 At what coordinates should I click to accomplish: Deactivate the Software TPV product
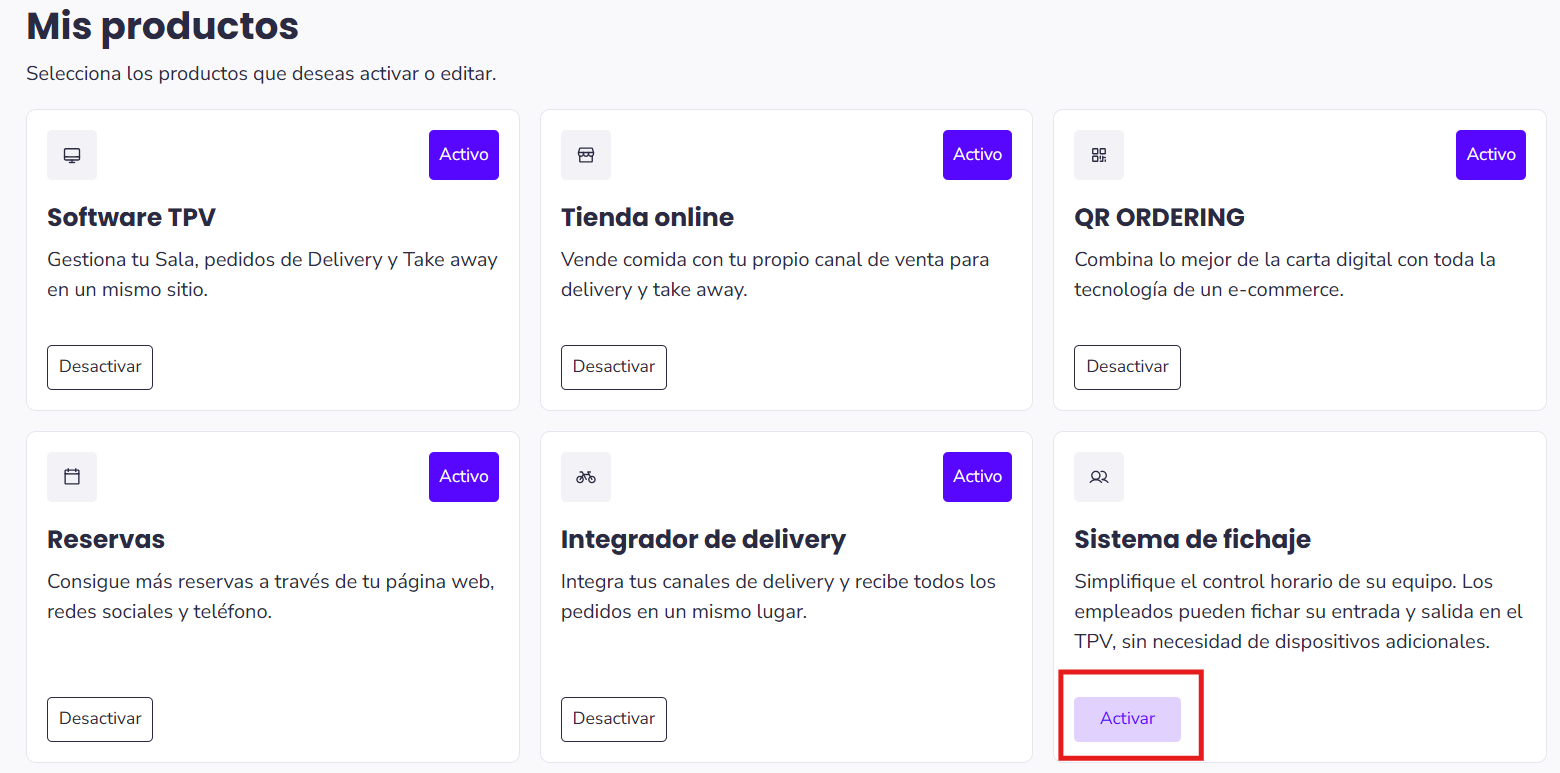[100, 367]
